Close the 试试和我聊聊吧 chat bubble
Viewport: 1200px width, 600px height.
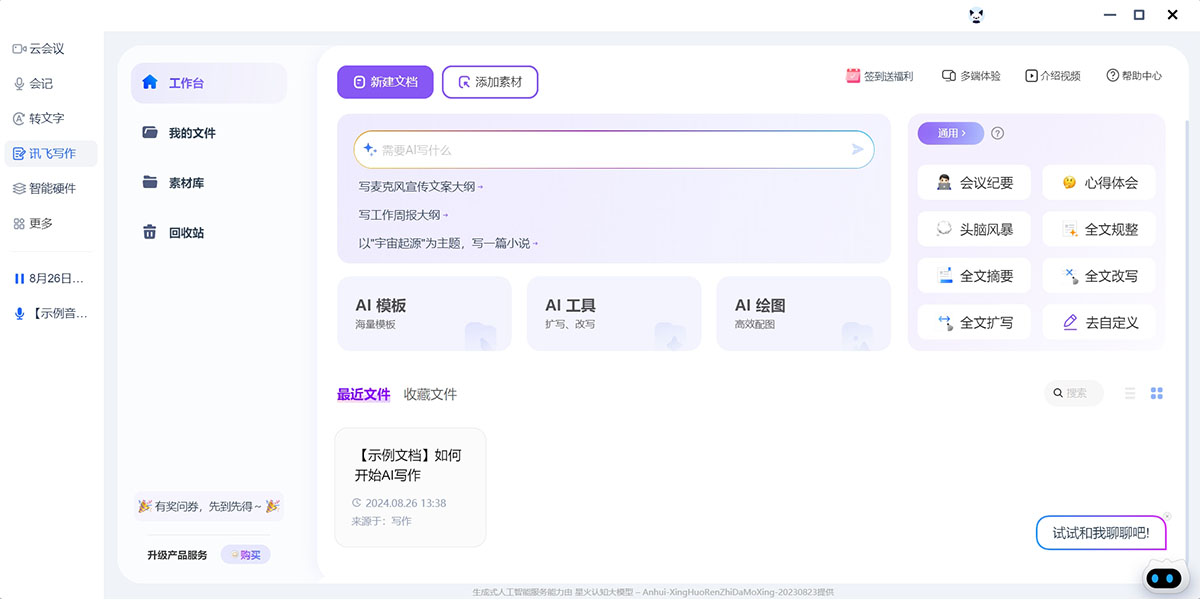coord(1167,516)
